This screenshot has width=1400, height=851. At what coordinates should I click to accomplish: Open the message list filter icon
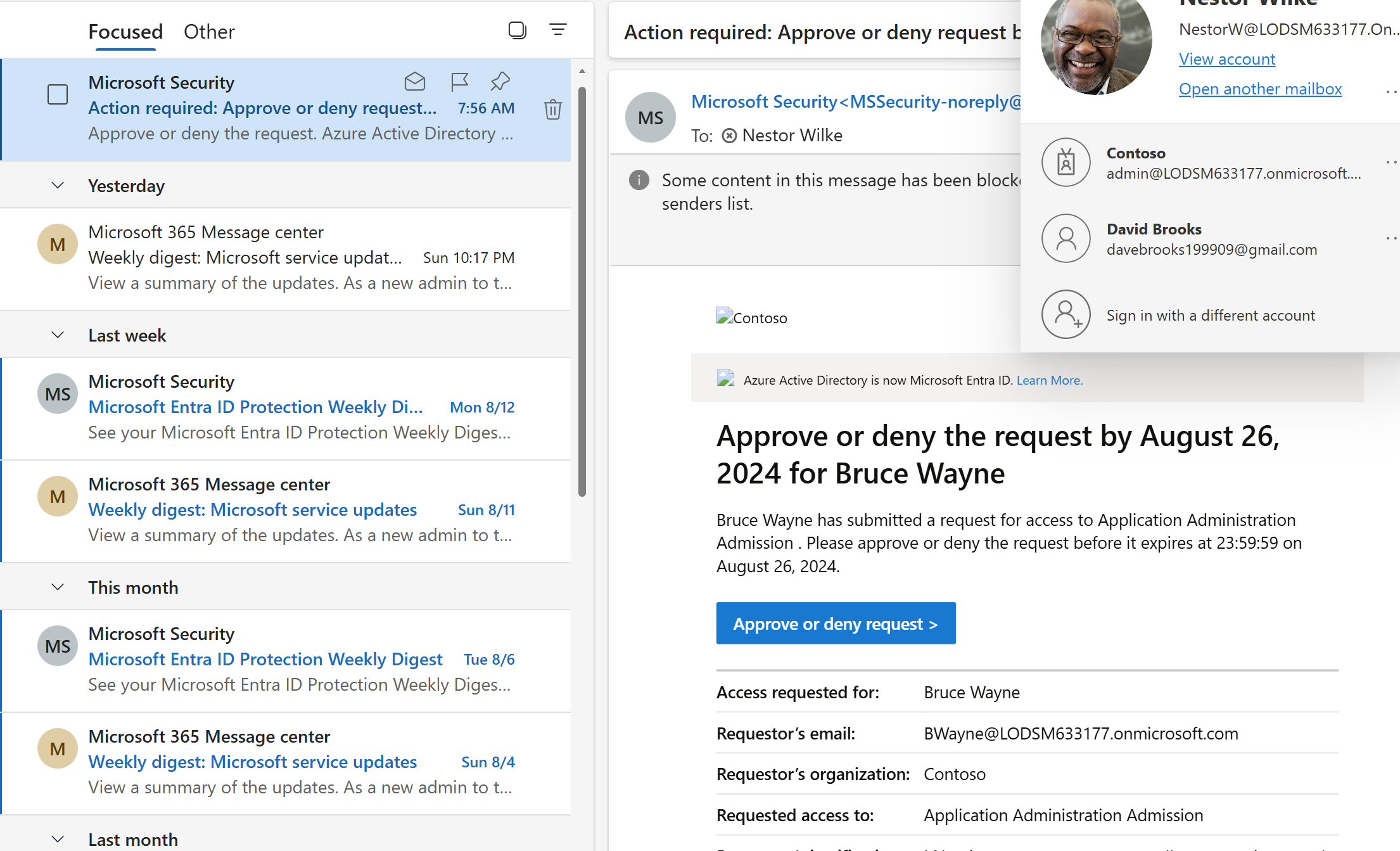557,30
